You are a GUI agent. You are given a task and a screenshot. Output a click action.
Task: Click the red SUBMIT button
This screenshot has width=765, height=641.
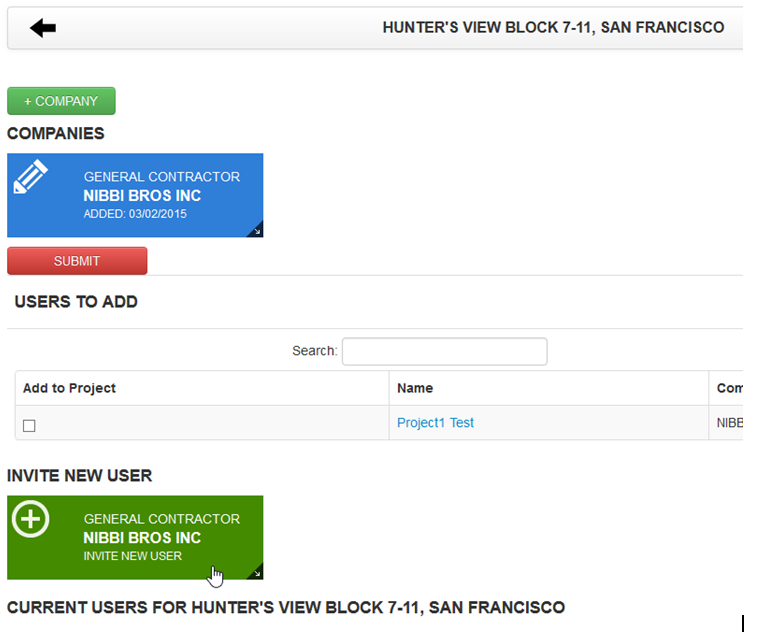point(77,261)
